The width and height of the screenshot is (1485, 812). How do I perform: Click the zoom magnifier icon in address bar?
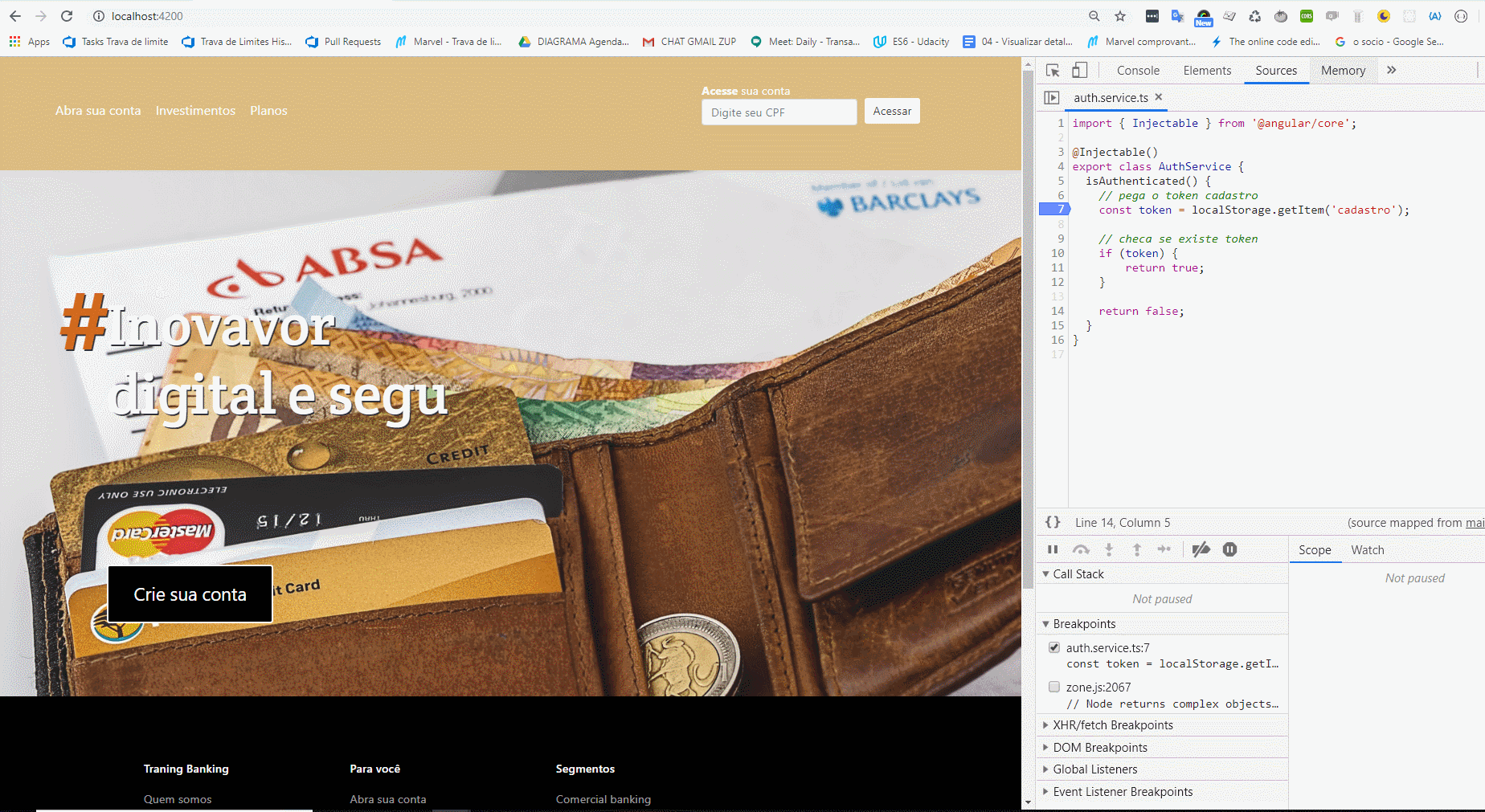(x=1094, y=16)
